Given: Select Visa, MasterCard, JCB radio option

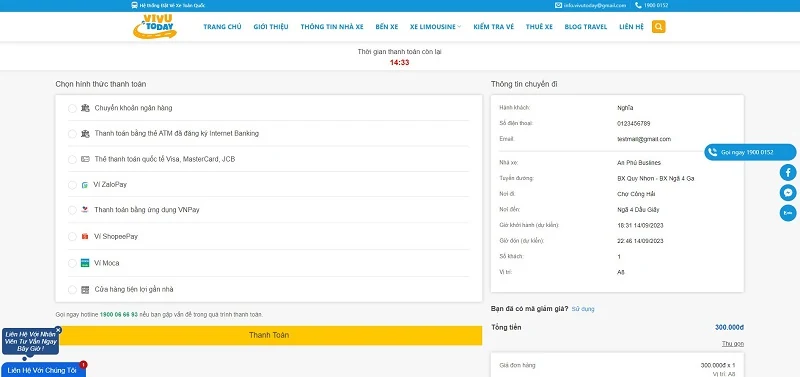Looking at the screenshot, I should click(72, 160).
